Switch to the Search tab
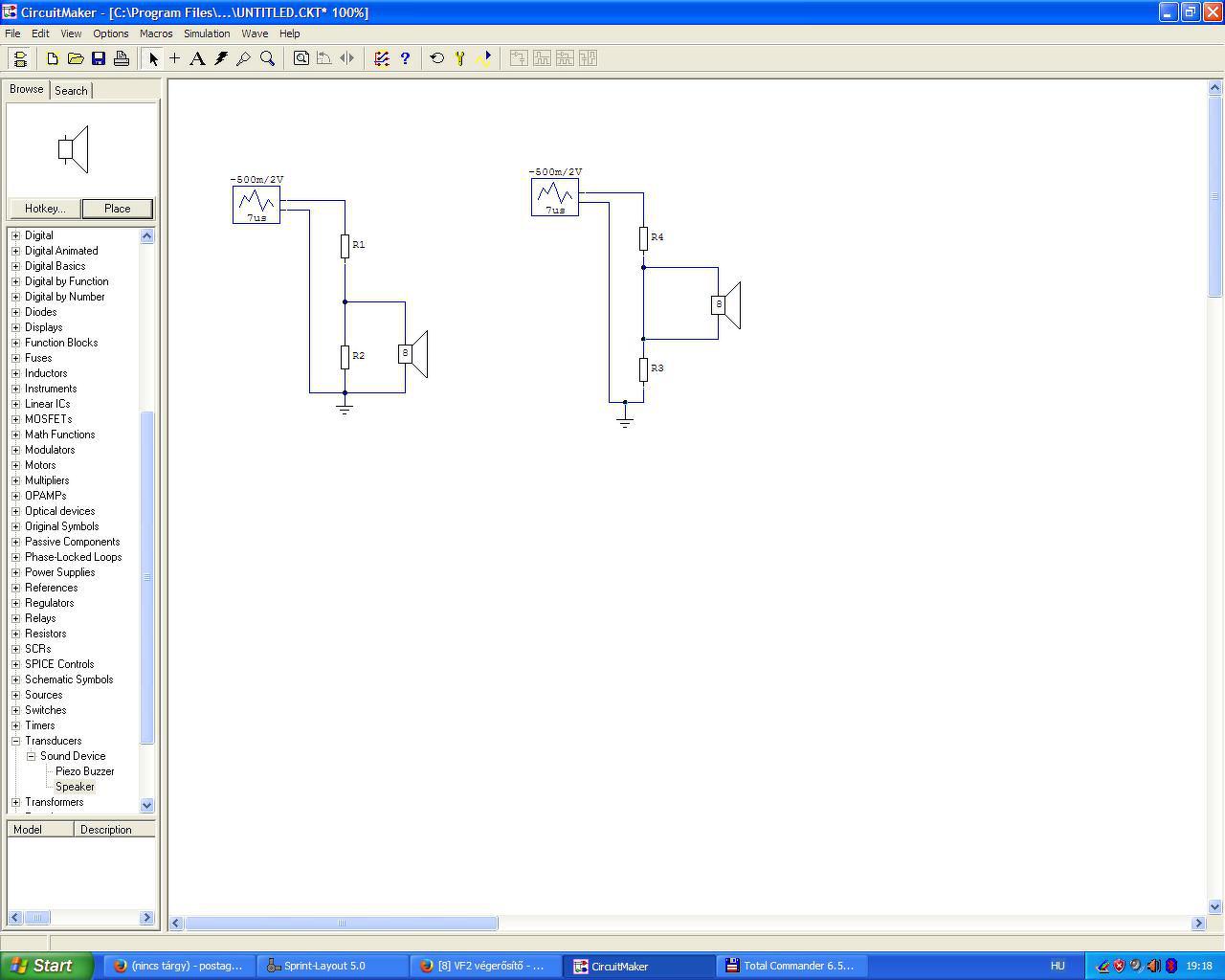This screenshot has height=980, width=1225. [71, 90]
